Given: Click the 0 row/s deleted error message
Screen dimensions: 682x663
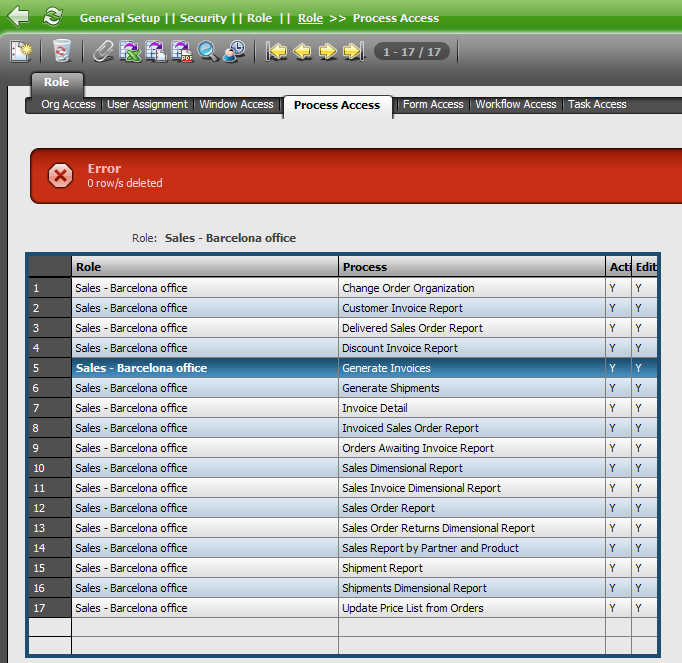Looking at the screenshot, I should [x=125, y=183].
